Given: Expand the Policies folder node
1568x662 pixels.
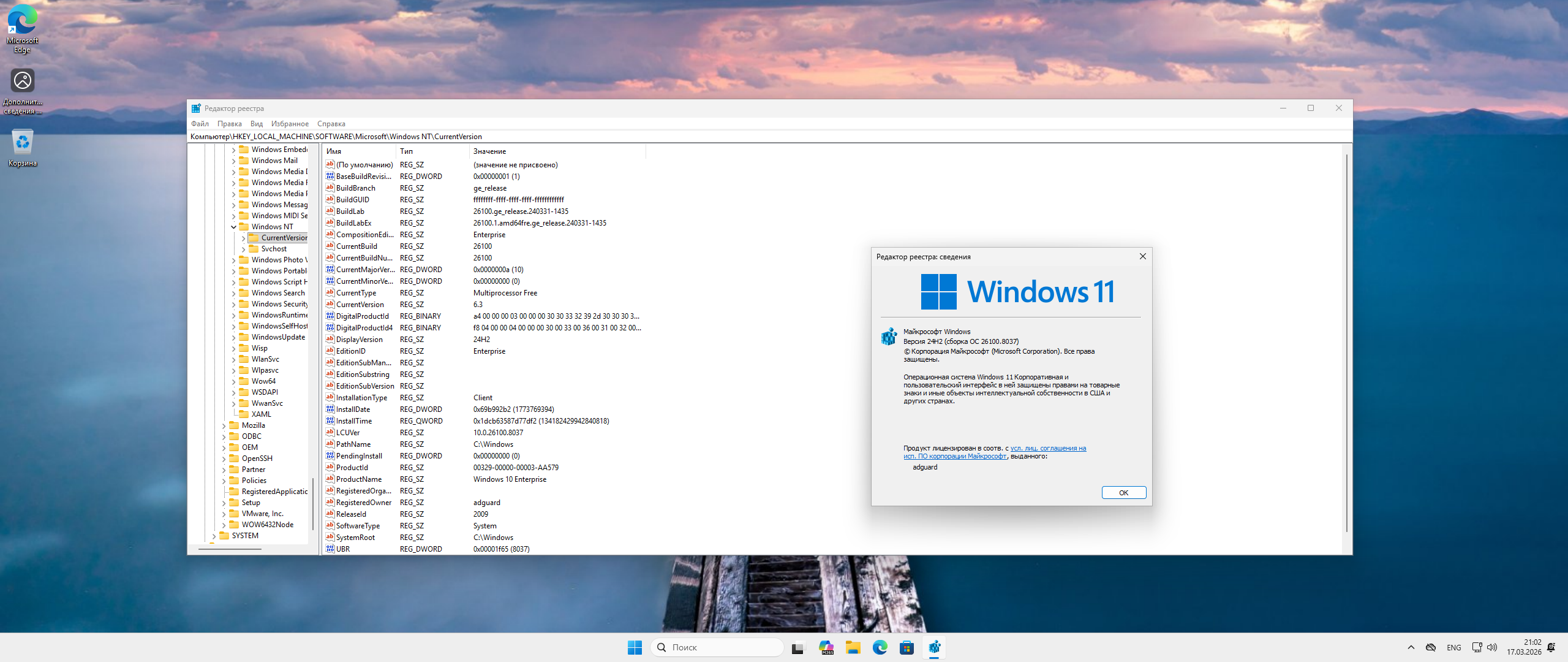Looking at the screenshot, I should (224, 481).
